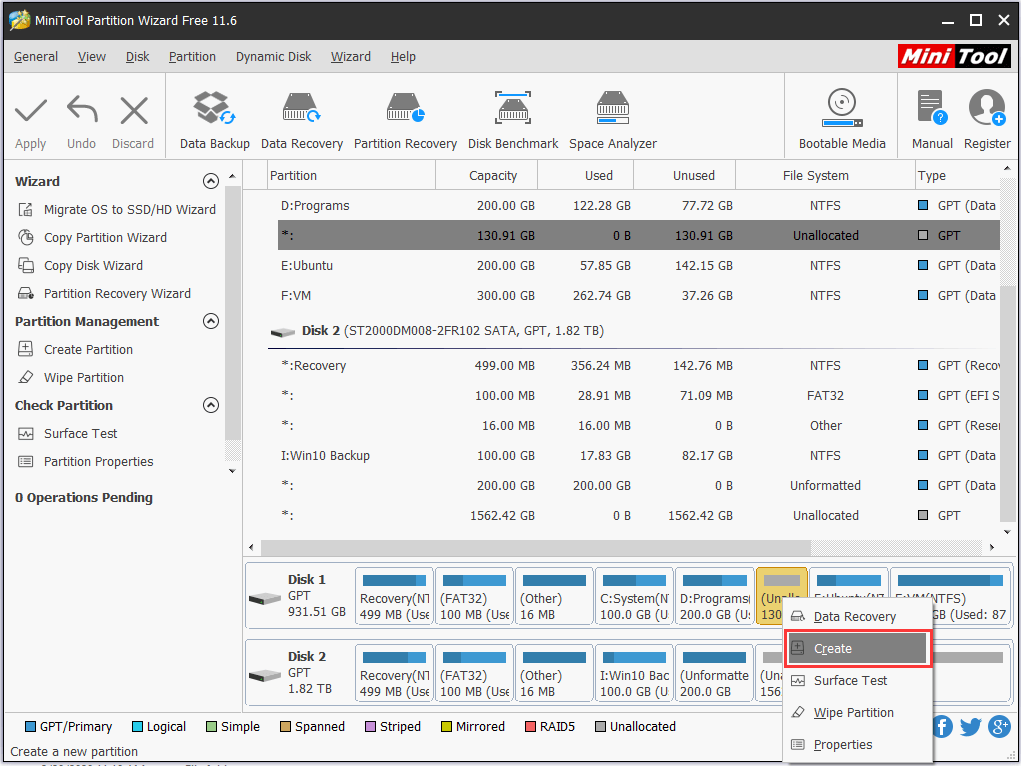Sort by the Capacity column header
This screenshot has height=766, width=1021.
(486, 176)
